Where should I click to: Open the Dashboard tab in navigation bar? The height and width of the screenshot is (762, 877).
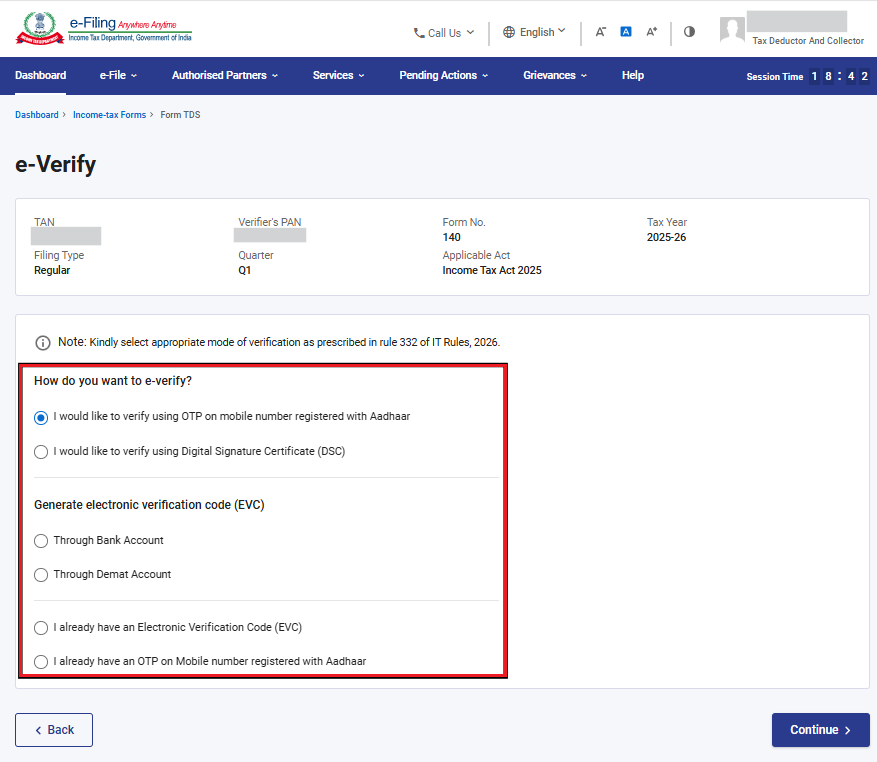(x=40, y=76)
